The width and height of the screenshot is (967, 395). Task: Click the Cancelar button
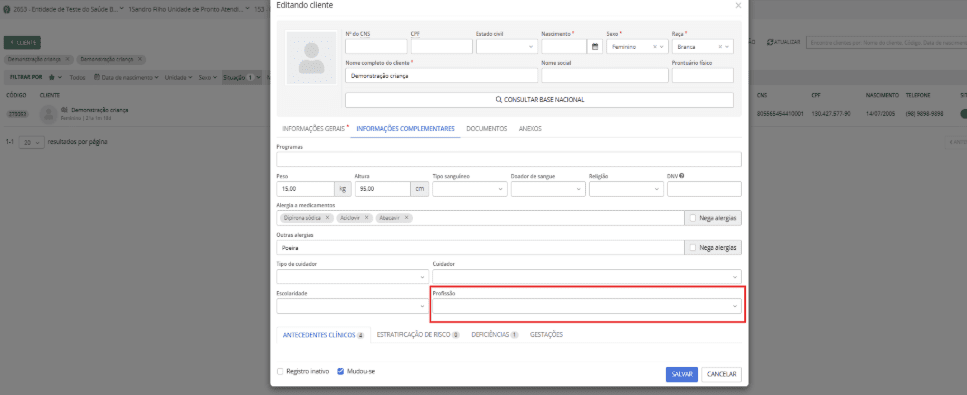click(722, 375)
